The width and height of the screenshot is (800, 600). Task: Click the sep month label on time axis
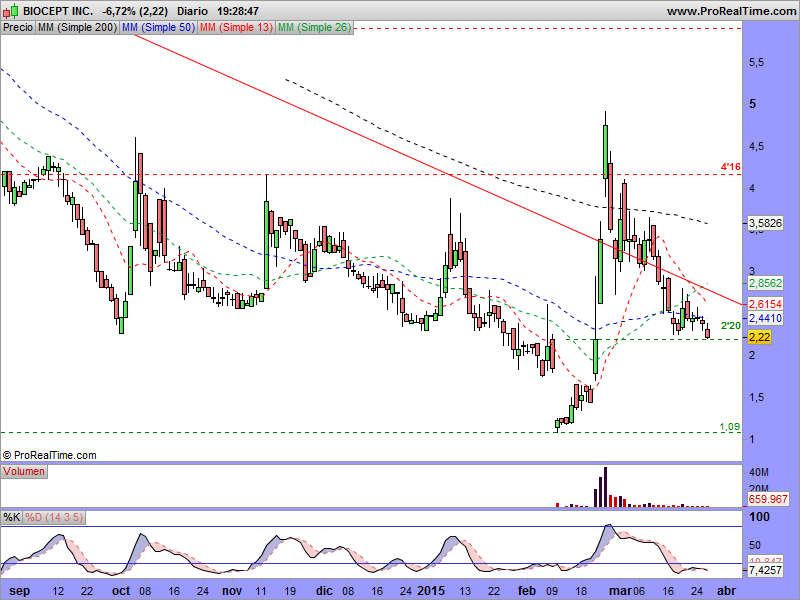[x=20, y=591]
